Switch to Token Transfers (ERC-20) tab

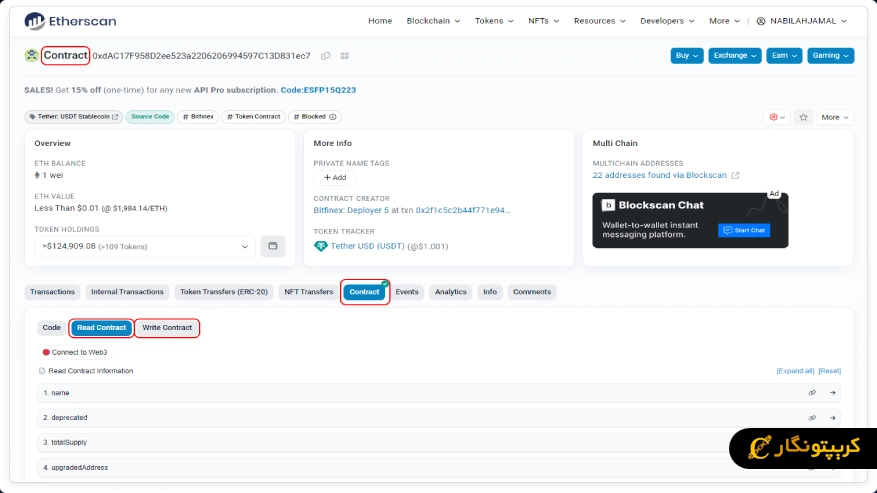[x=224, y=292]
